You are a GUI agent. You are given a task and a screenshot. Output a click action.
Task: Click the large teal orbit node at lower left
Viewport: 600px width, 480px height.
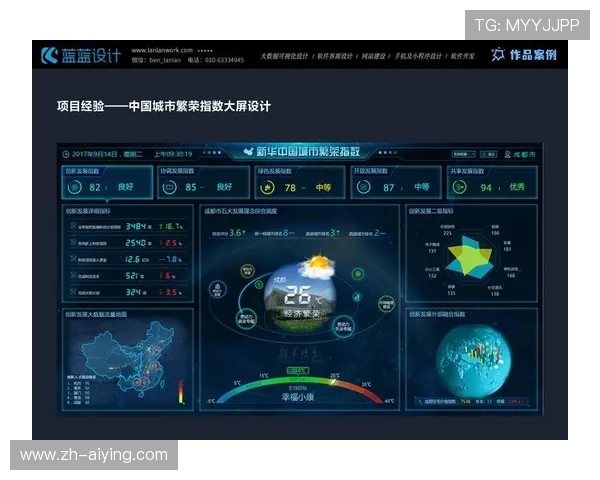[246, 319]
